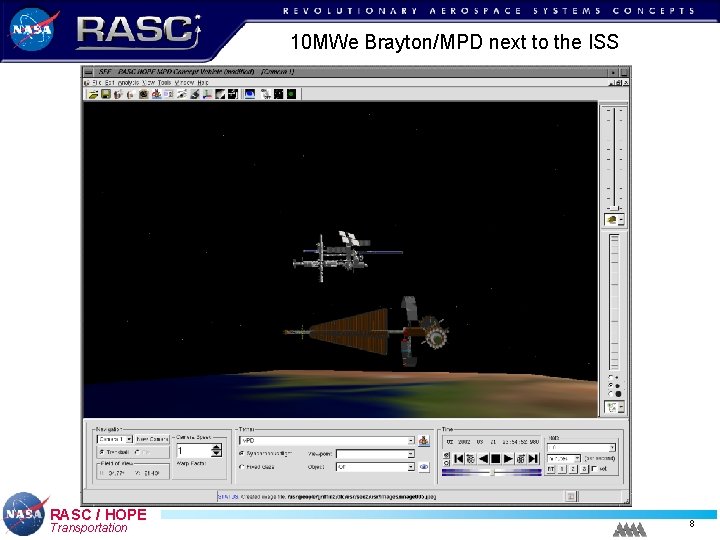
Task: Open the per-second rate dropdown
Action: [x=564, y=459]
